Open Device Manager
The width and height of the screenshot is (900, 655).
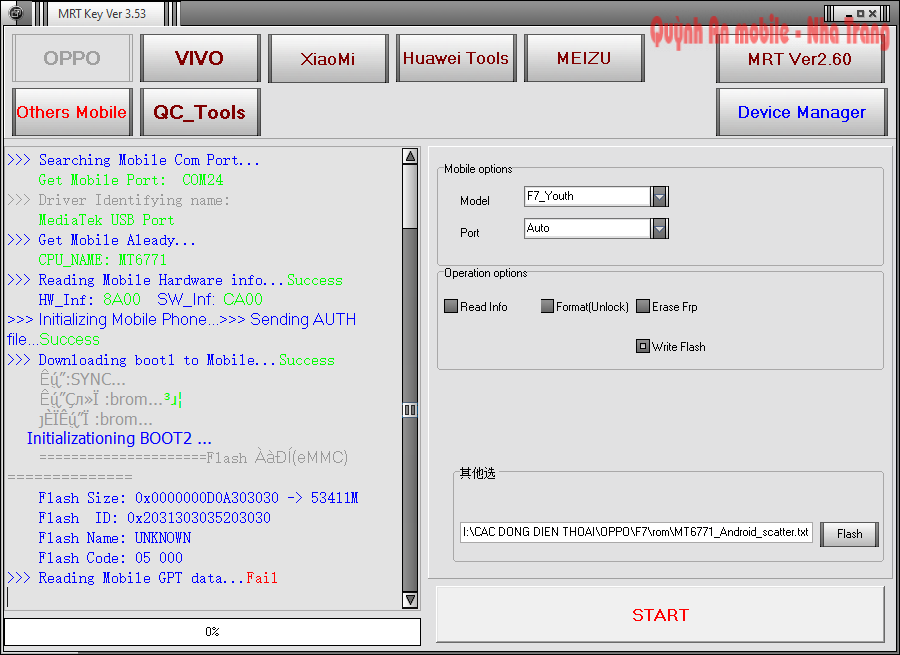(801, 112)
